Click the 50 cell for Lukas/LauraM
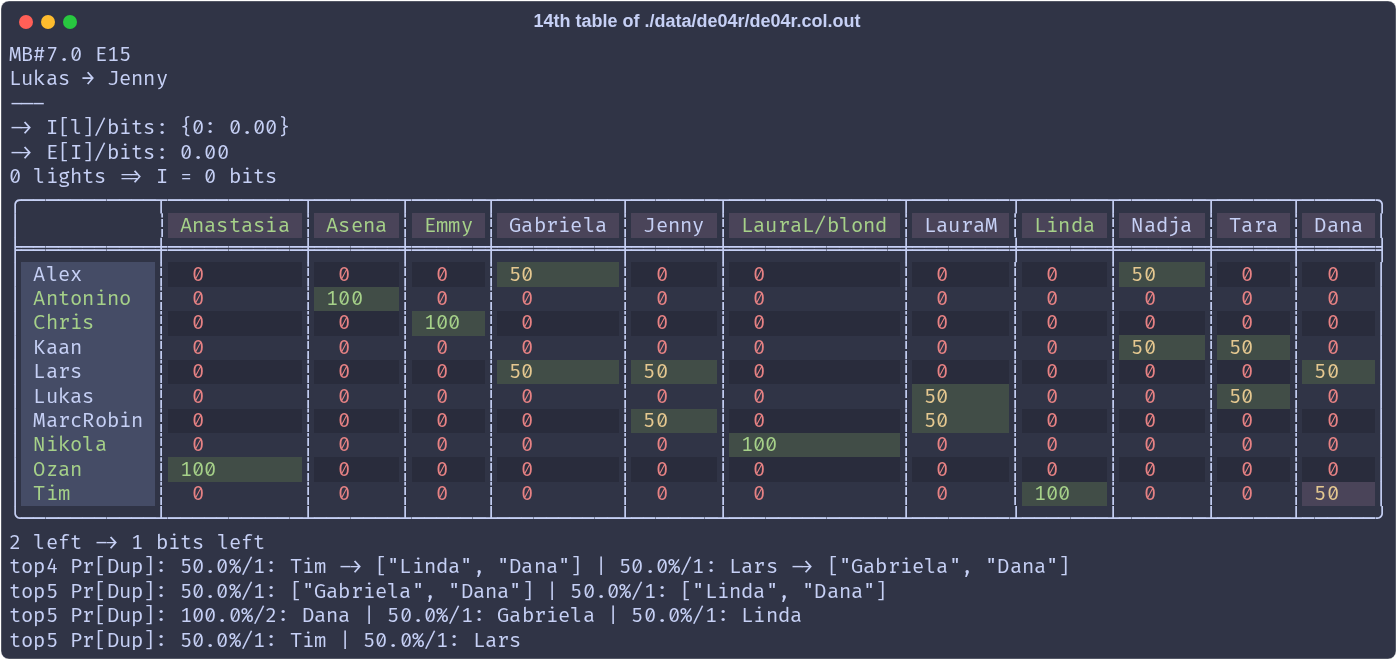1397x660 pixels. pyautogui.click(x=961, y=396)
